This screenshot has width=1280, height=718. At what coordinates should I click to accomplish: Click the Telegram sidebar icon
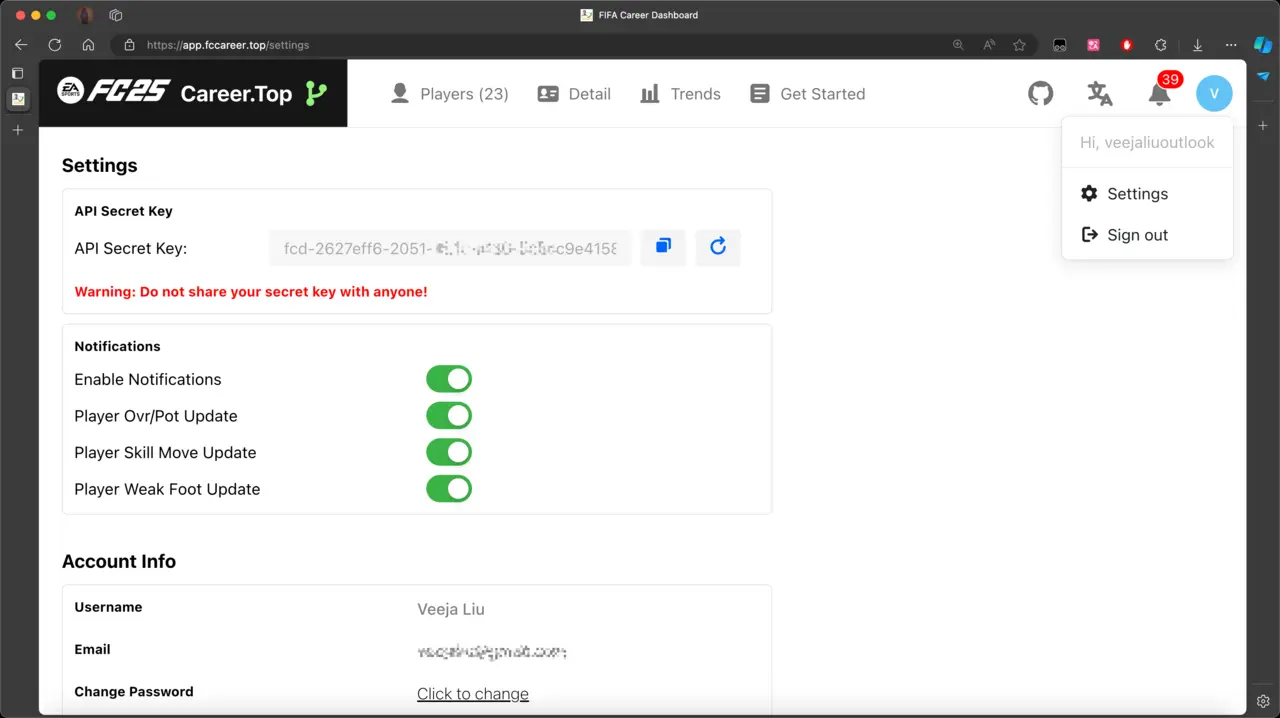tap(1263, 76)
